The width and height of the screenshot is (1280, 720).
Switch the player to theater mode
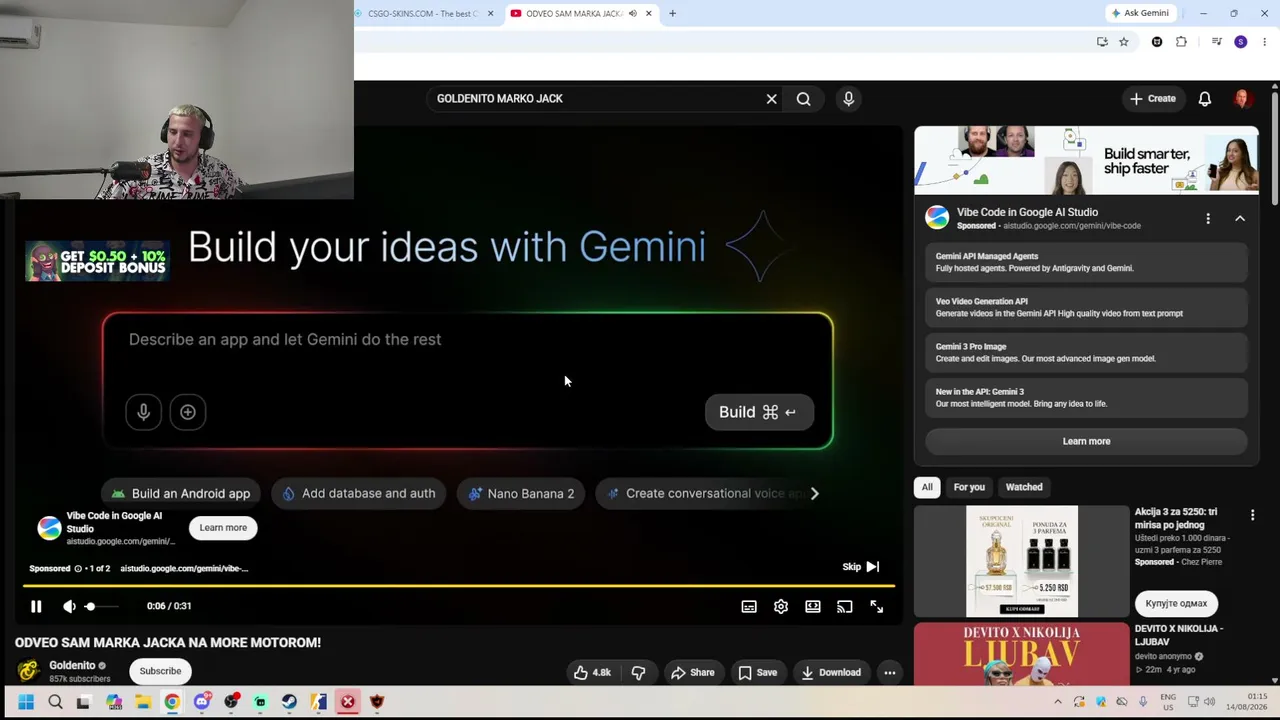(x=813, y=606)
